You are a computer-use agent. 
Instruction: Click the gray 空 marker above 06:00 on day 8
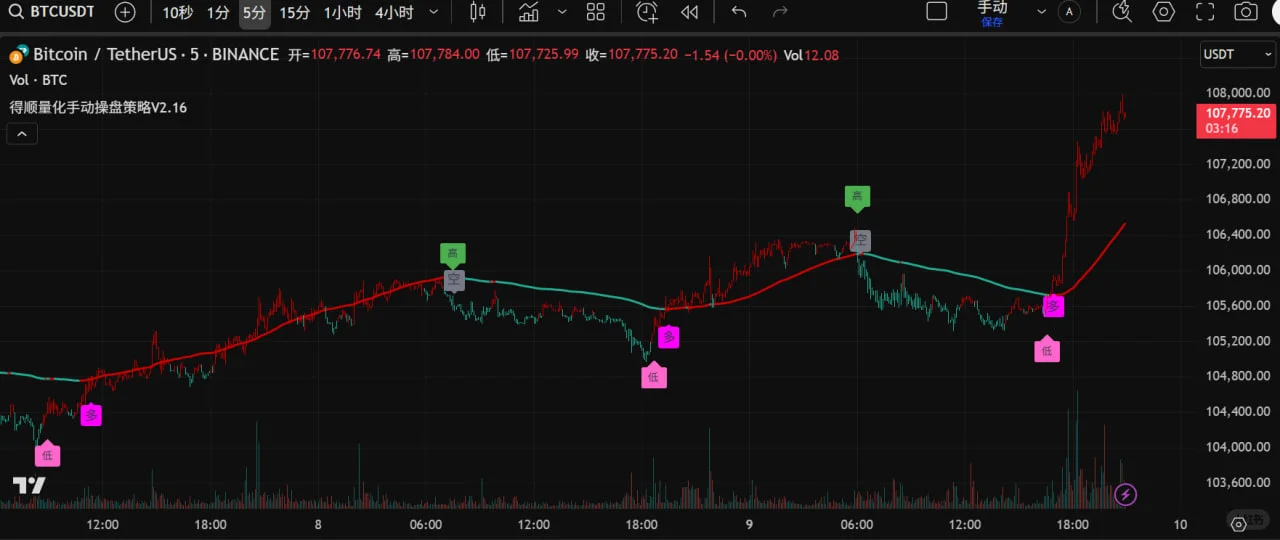tap(455, 280)
